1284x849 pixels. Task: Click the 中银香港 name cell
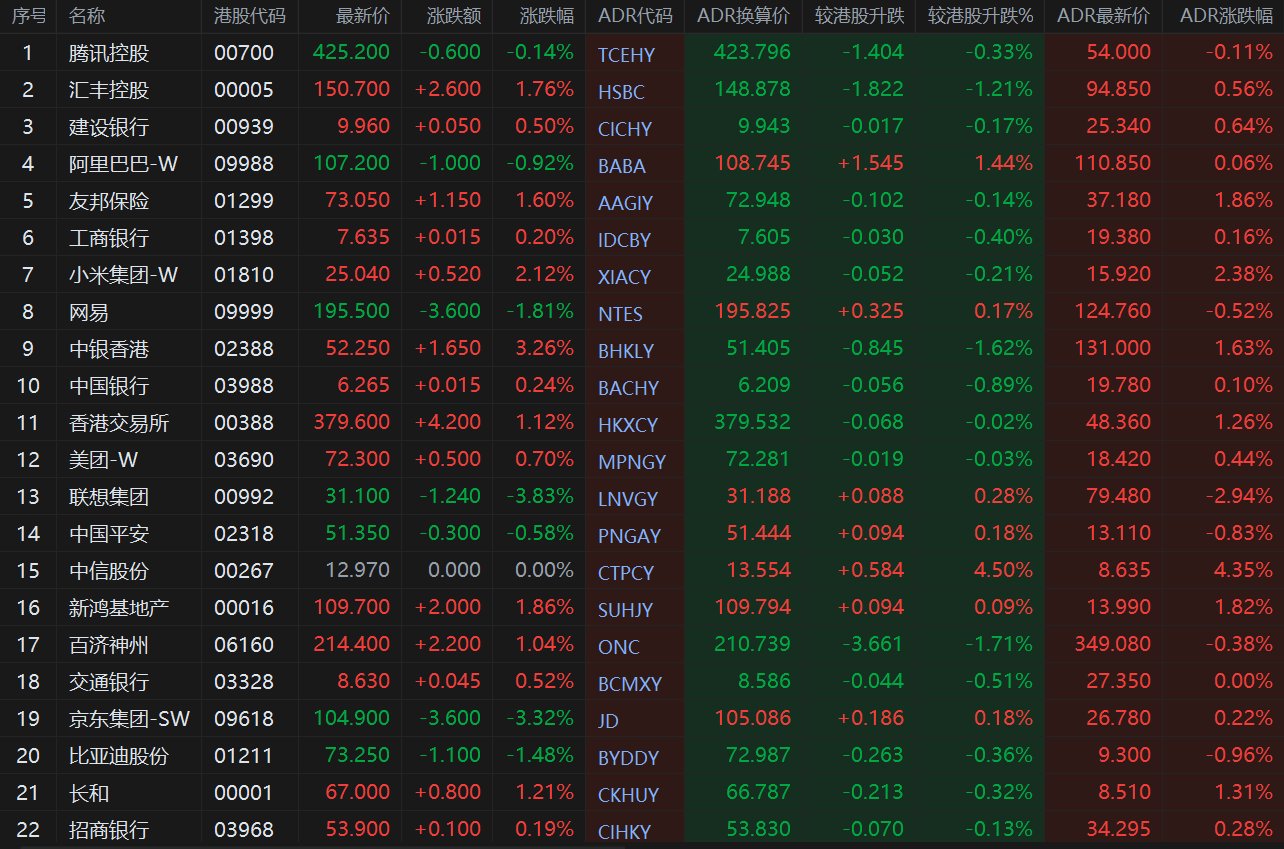point(109,349)
